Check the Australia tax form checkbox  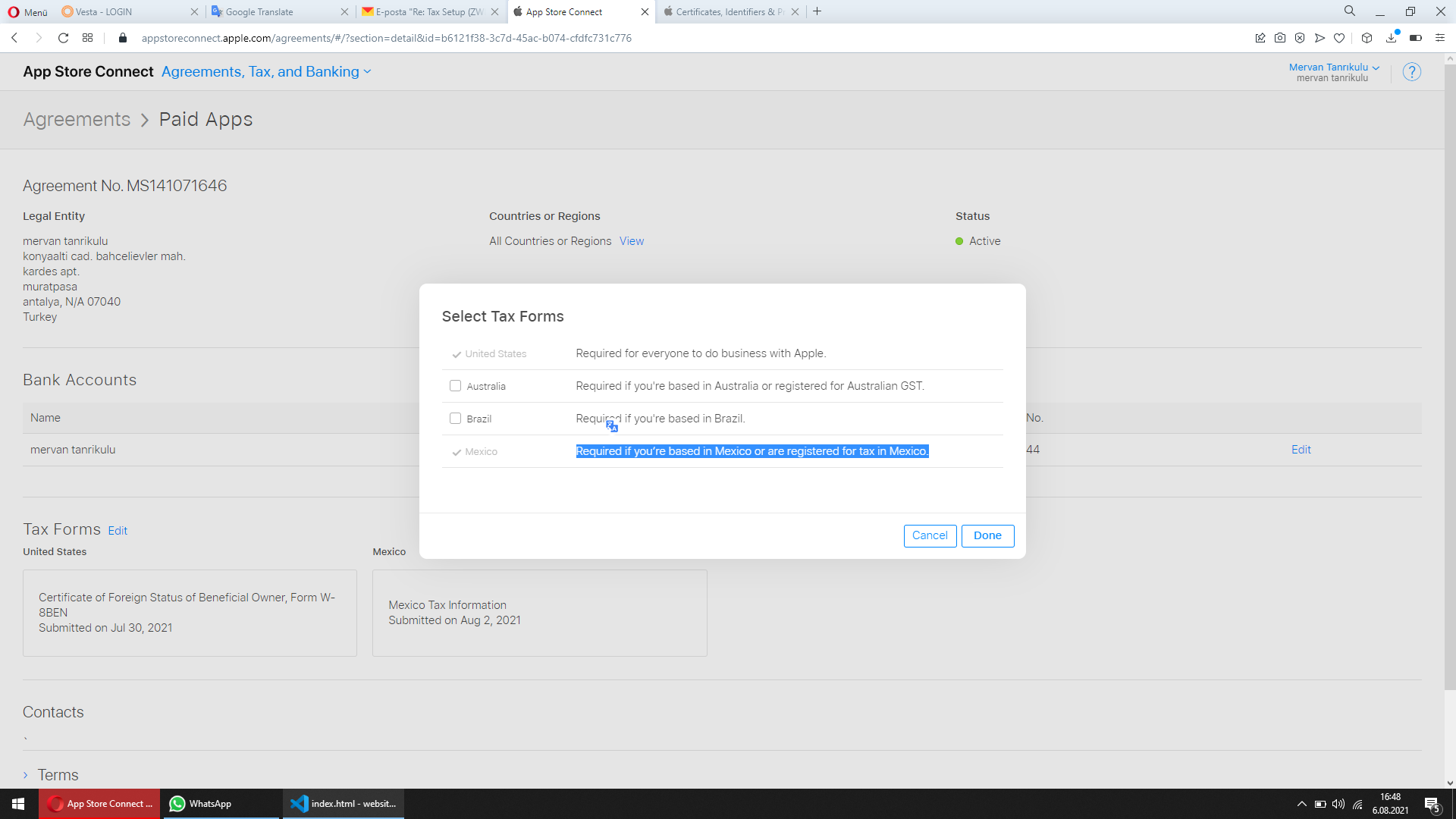click(x=455, y=386)
